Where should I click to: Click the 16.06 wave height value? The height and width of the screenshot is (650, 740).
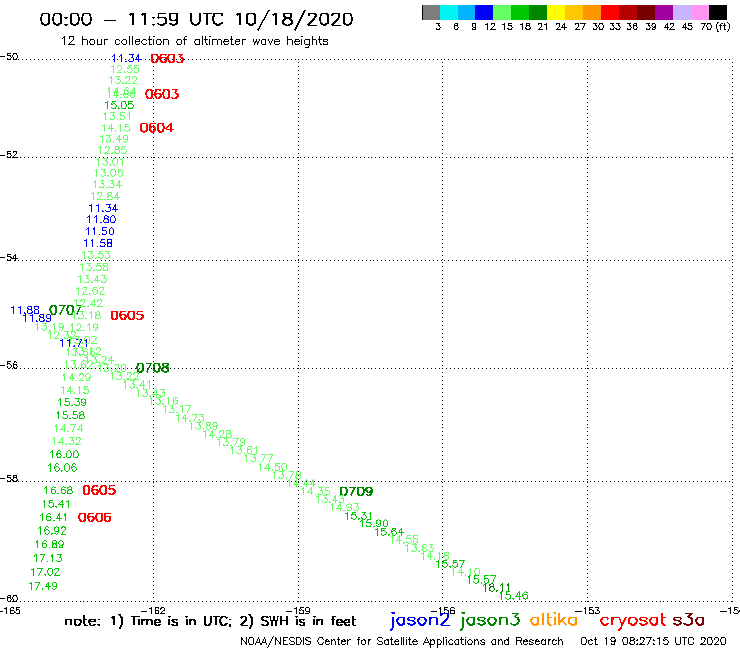coord(62,468)
